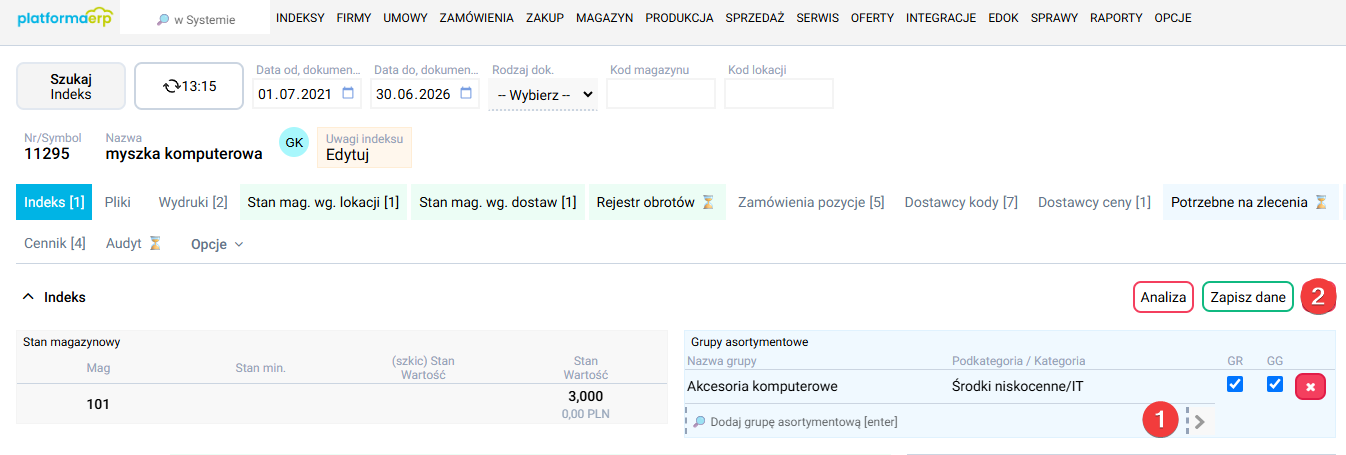Click Edytuj under Uwagi indeksu
This screenshot has width=1346, height=455.
click(348, 155)
